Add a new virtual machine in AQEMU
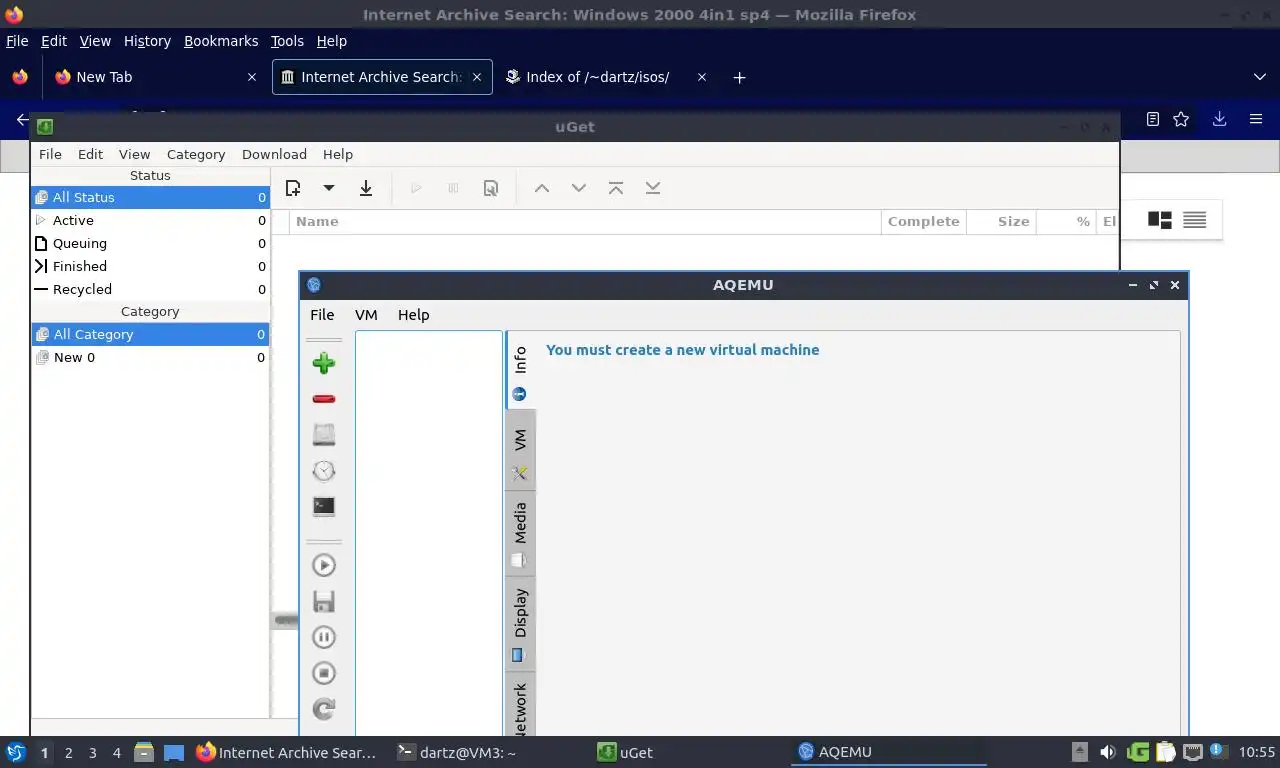Image resolution: width=1280 pixels, height=768 pixels. click(x=323, y=363)
